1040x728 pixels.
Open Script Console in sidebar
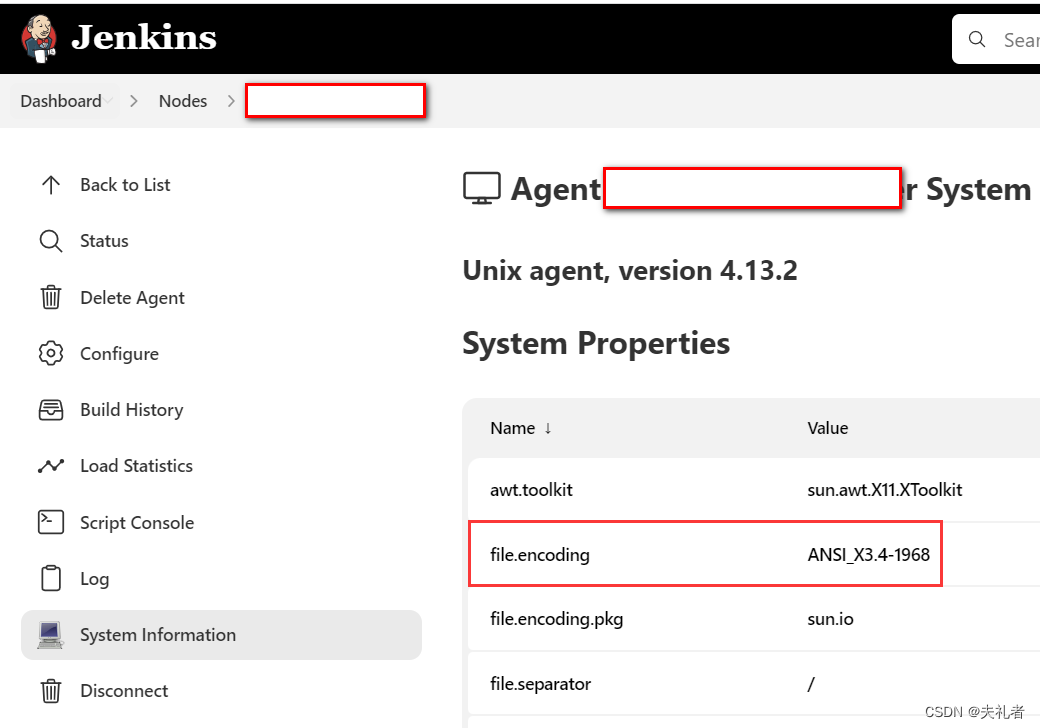[x=137, y=522]
